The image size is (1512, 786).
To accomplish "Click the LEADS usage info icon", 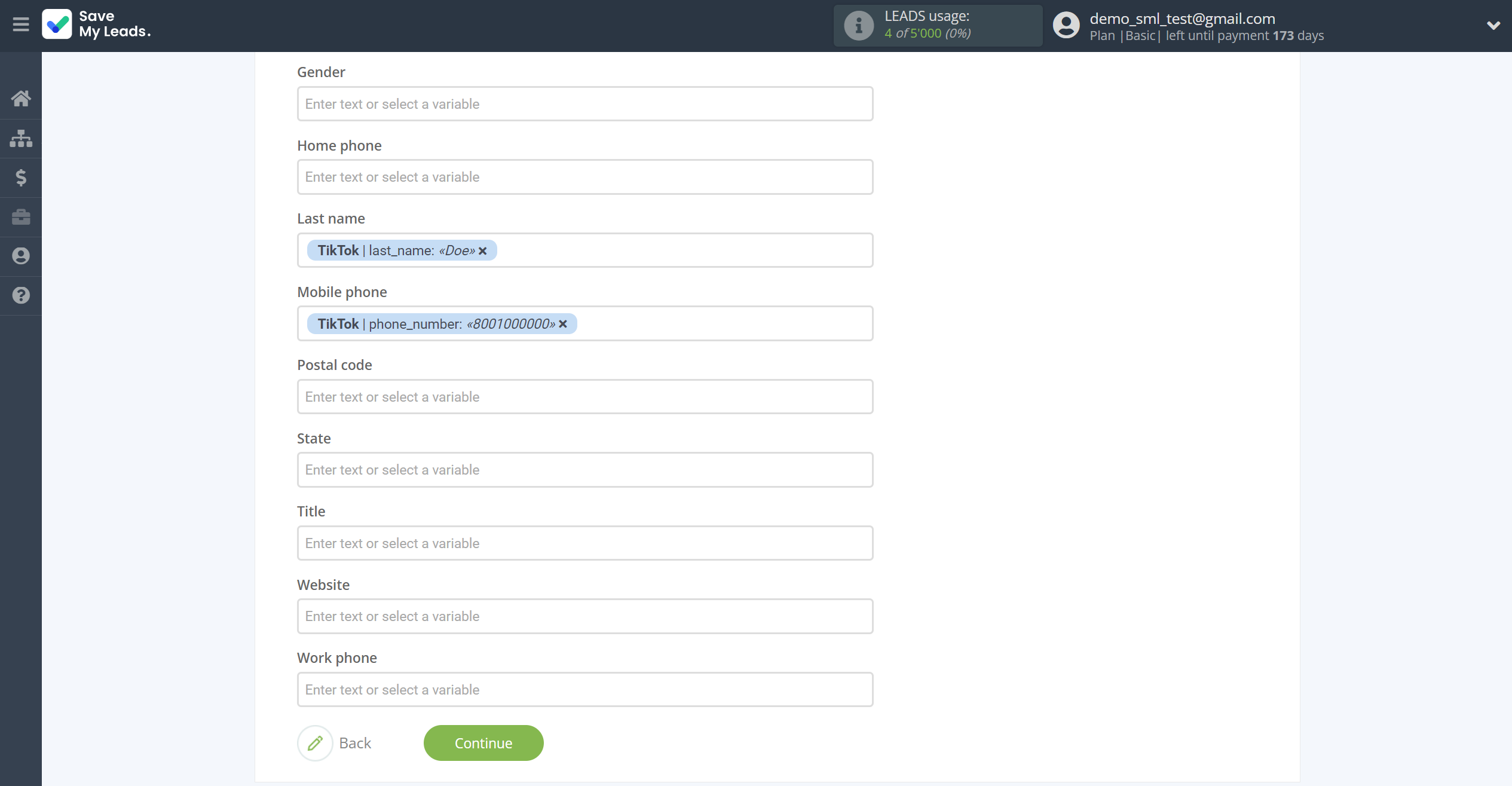I will pos(859,26).
